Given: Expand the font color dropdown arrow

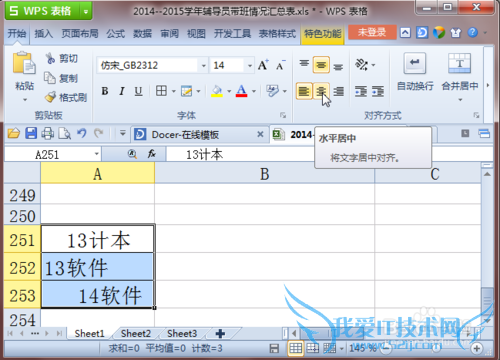Looking at the screenshot, I should click(x=254, y=91).
